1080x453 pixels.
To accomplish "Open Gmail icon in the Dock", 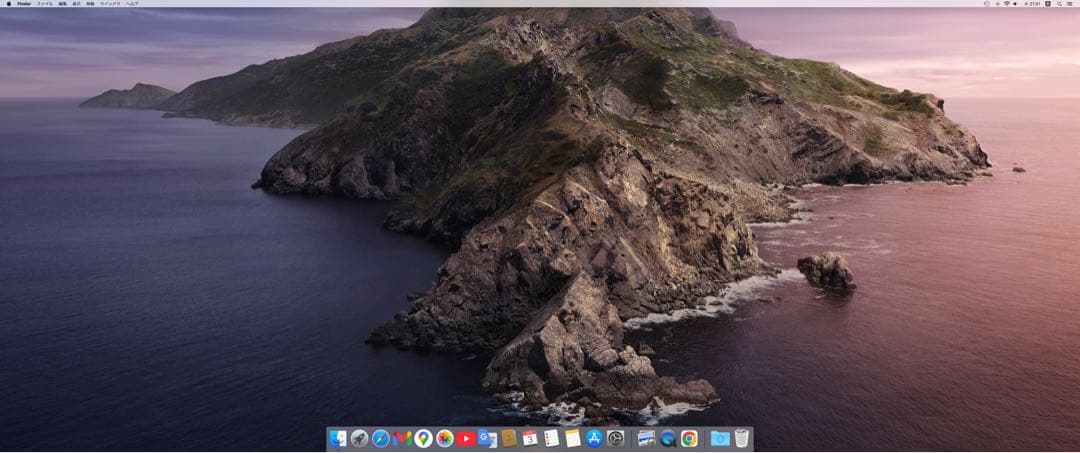I will tap(402, 438).
